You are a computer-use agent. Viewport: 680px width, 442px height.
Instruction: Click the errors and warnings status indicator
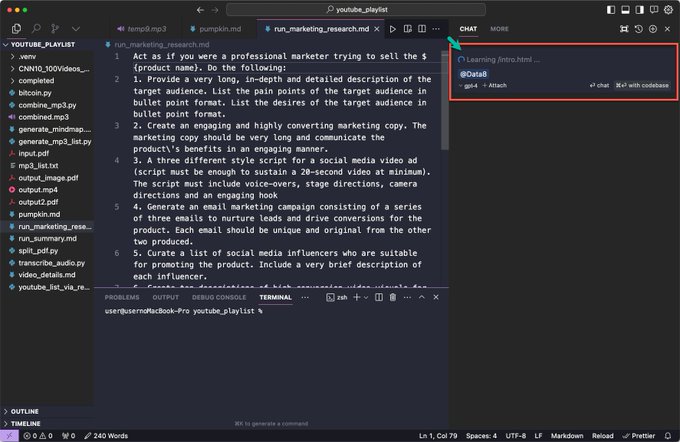[x=38, y=436]
